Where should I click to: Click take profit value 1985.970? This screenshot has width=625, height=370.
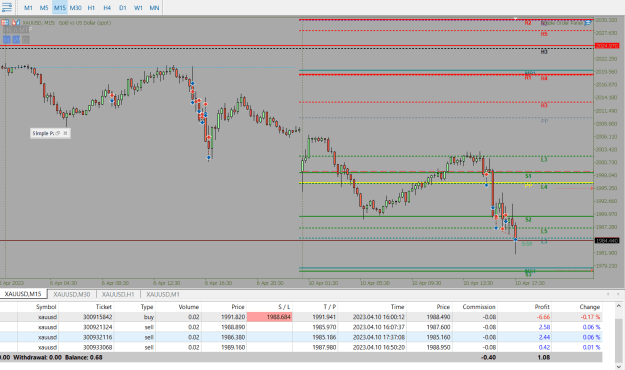(324, 327)
